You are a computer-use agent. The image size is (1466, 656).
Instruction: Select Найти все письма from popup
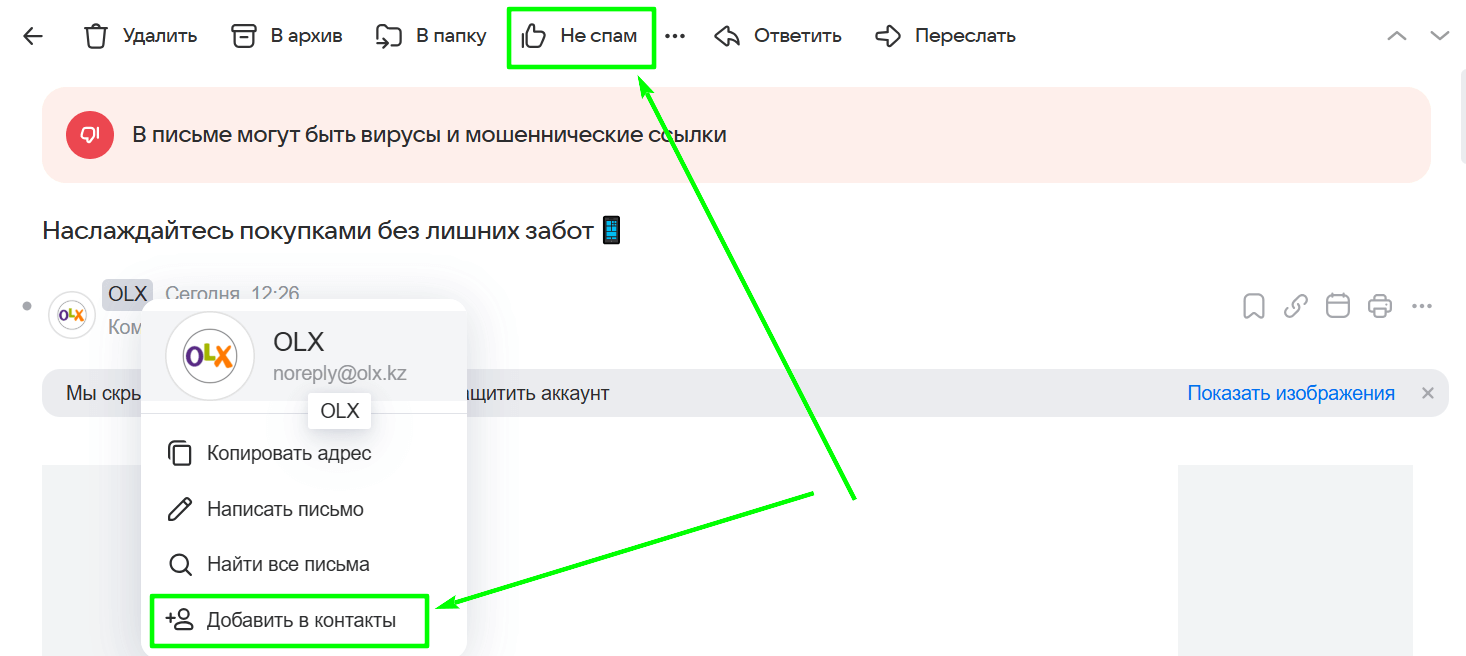click(304, 564)
